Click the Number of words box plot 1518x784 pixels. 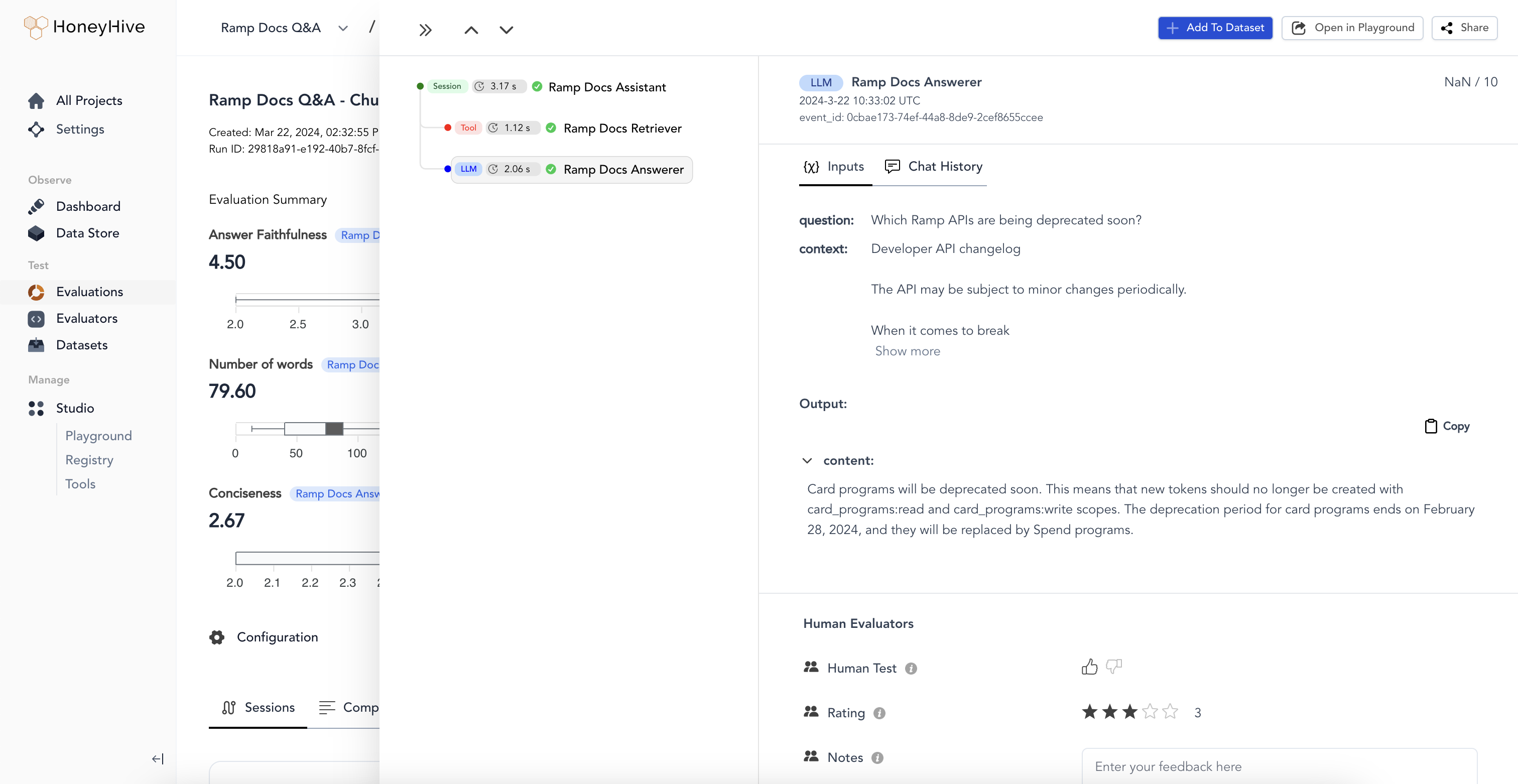(307, 429)
